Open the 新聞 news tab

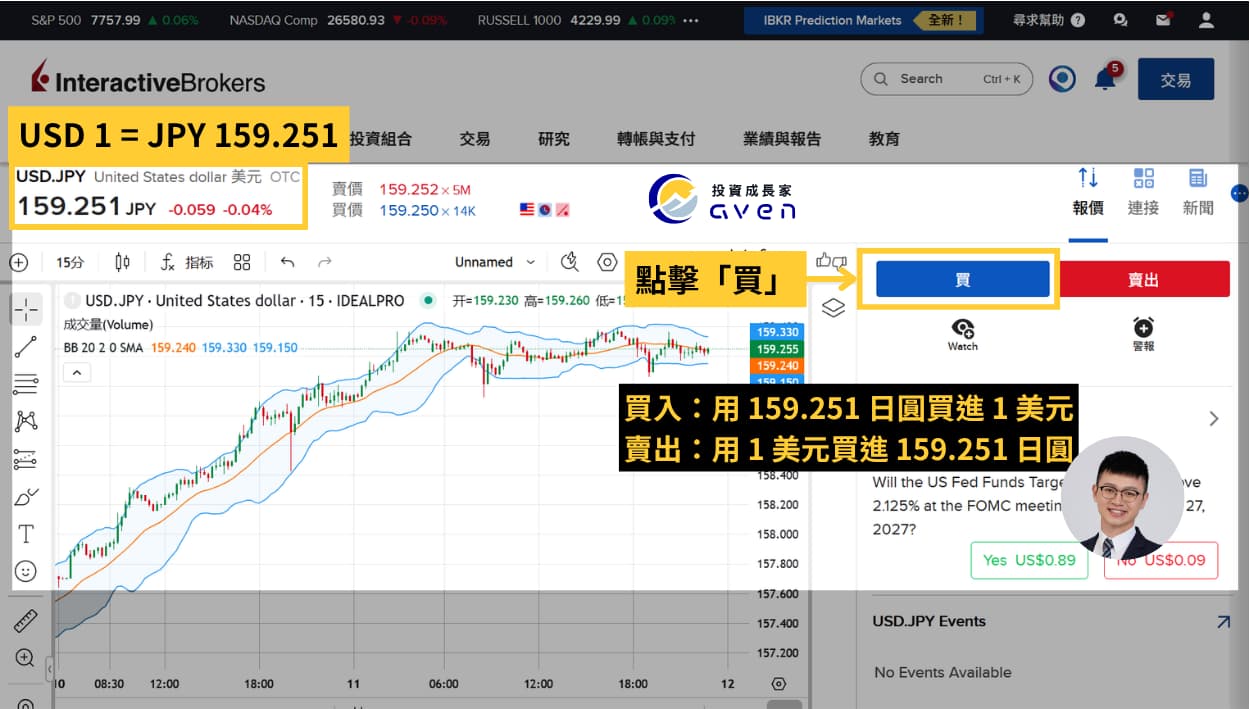pos(1198,192)
